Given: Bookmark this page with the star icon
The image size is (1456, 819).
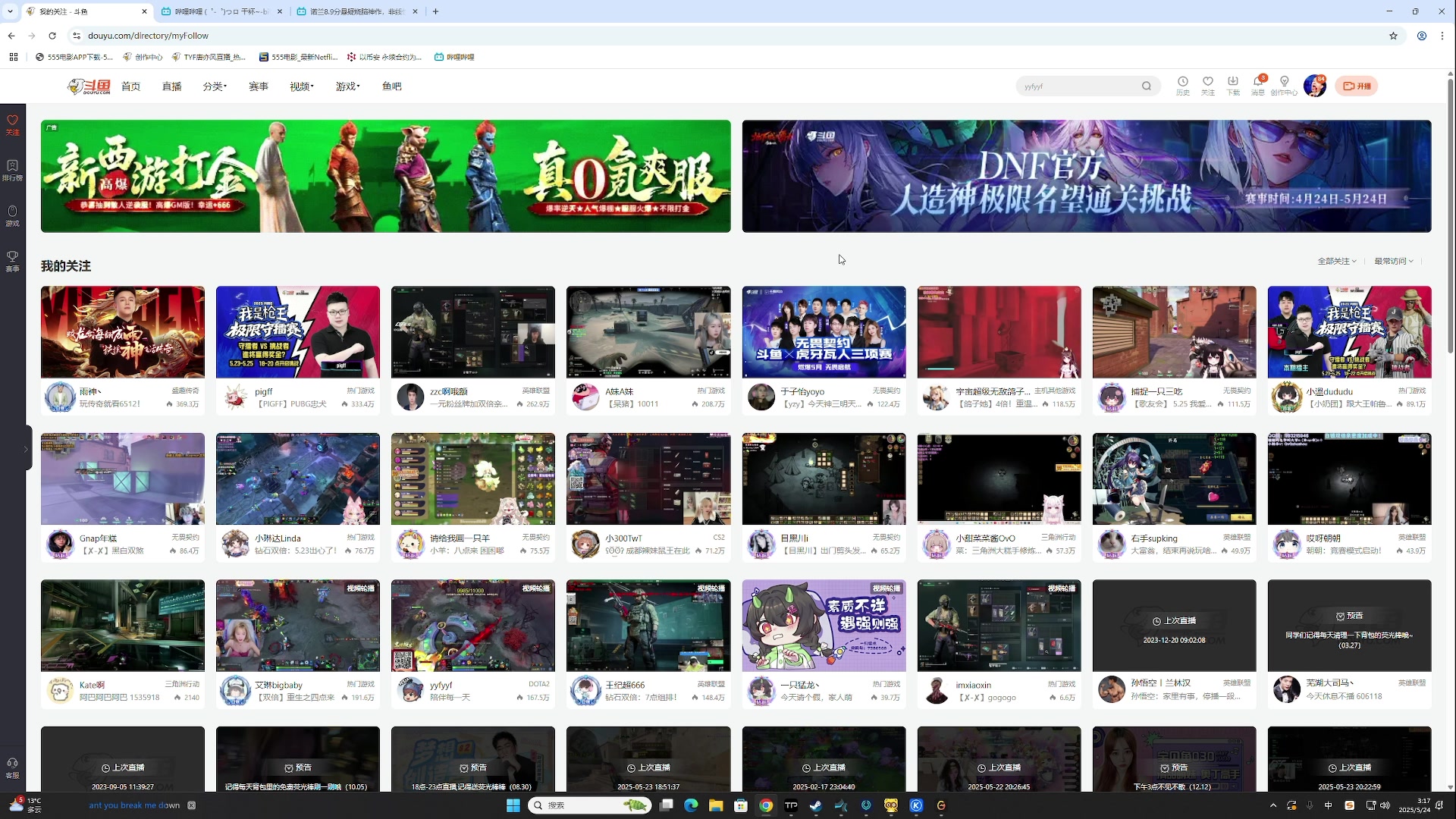Looking at the screenshot, I should click(x=1393, y=36).
